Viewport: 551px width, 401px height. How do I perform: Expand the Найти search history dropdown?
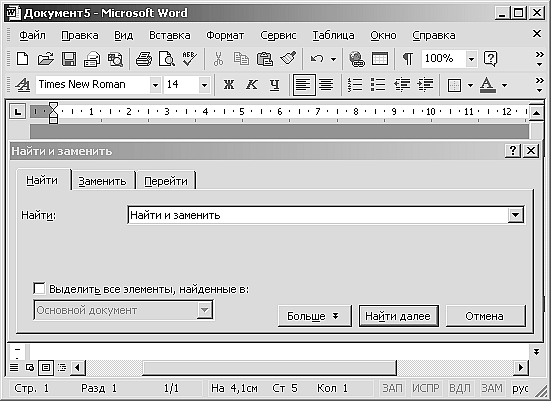515,215
